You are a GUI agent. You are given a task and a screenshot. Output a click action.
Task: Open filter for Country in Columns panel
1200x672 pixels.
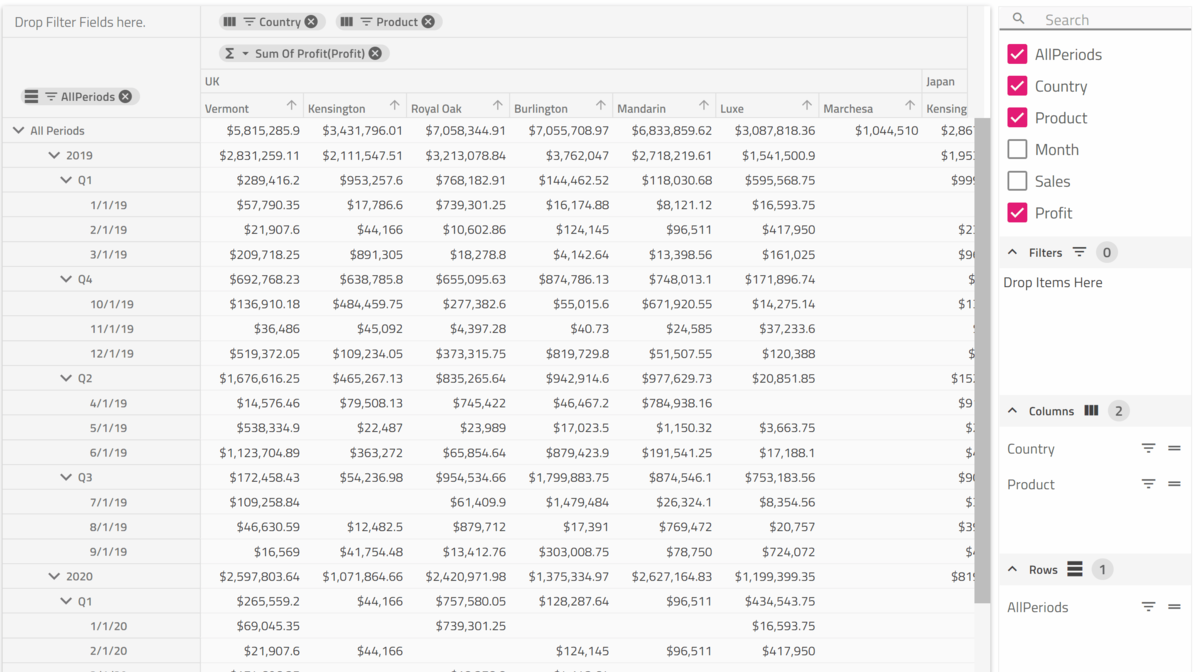coord(1148,449)
